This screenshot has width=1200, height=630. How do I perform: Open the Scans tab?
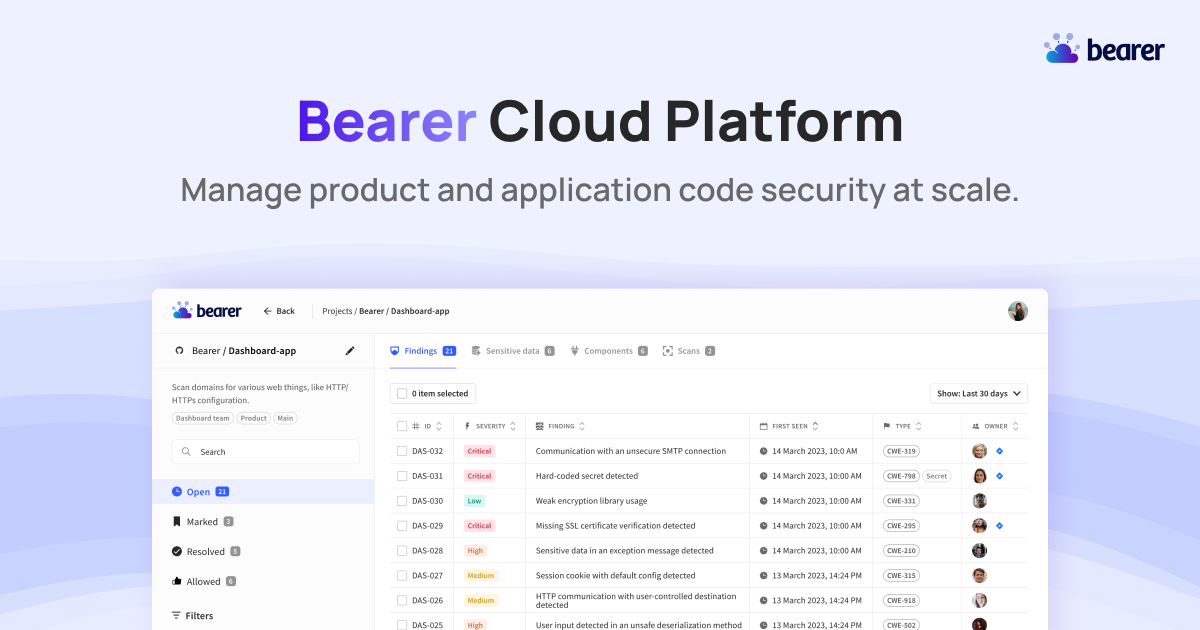point(689,351)
